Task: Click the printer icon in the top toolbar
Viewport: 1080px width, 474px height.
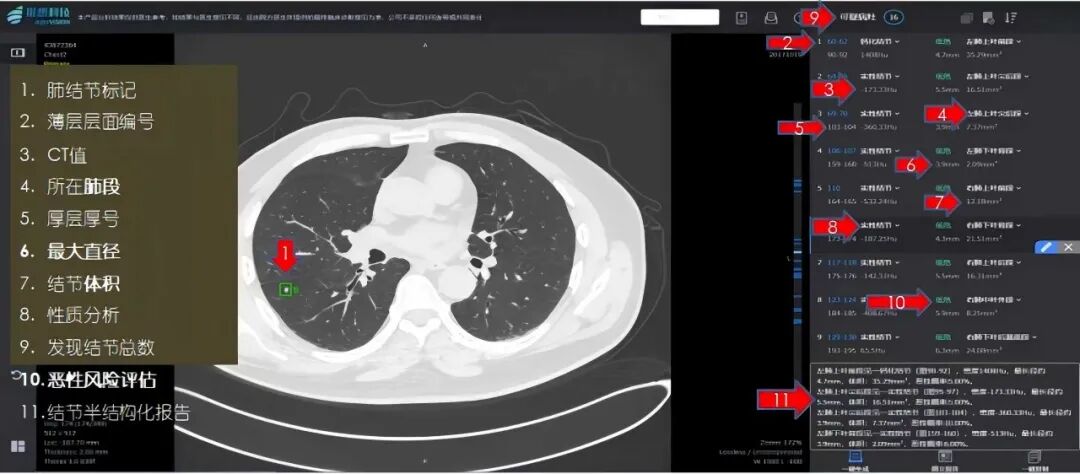Action: (x=771, y=17)
